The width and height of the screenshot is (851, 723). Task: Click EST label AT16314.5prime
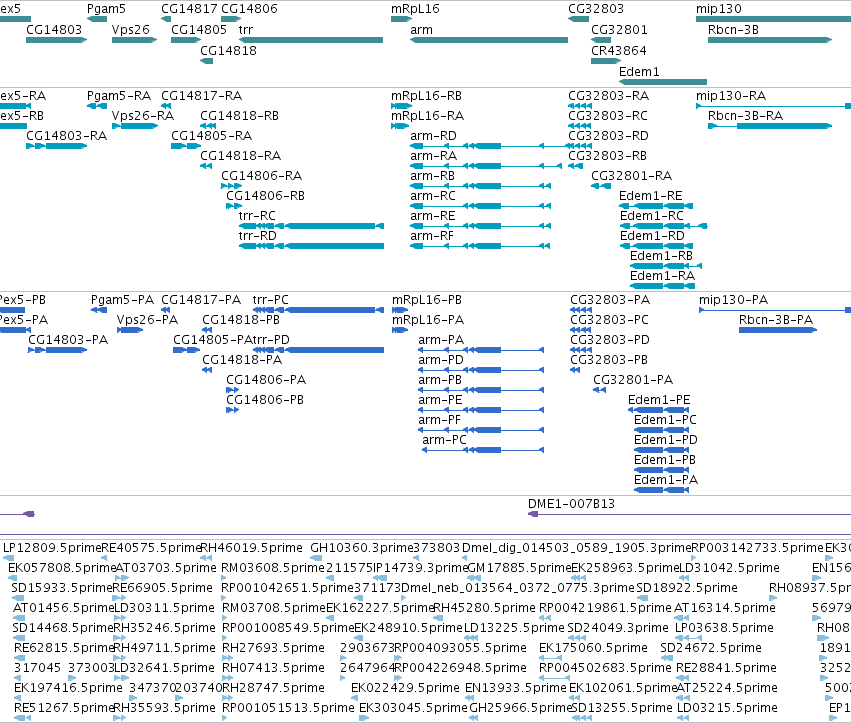pos(725,607)
